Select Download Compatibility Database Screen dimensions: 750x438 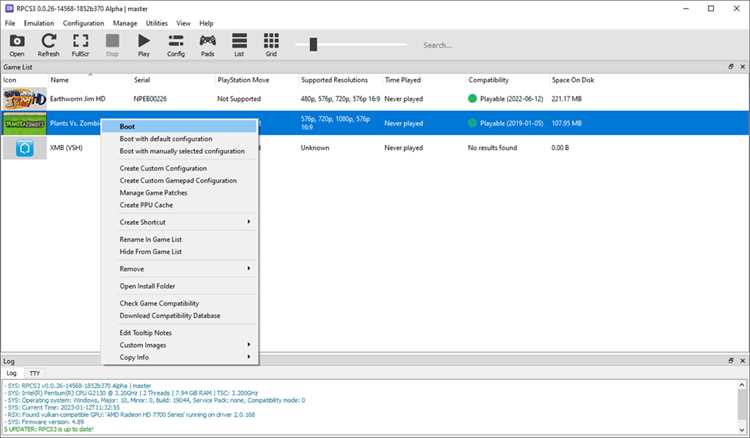pos(180,316)
